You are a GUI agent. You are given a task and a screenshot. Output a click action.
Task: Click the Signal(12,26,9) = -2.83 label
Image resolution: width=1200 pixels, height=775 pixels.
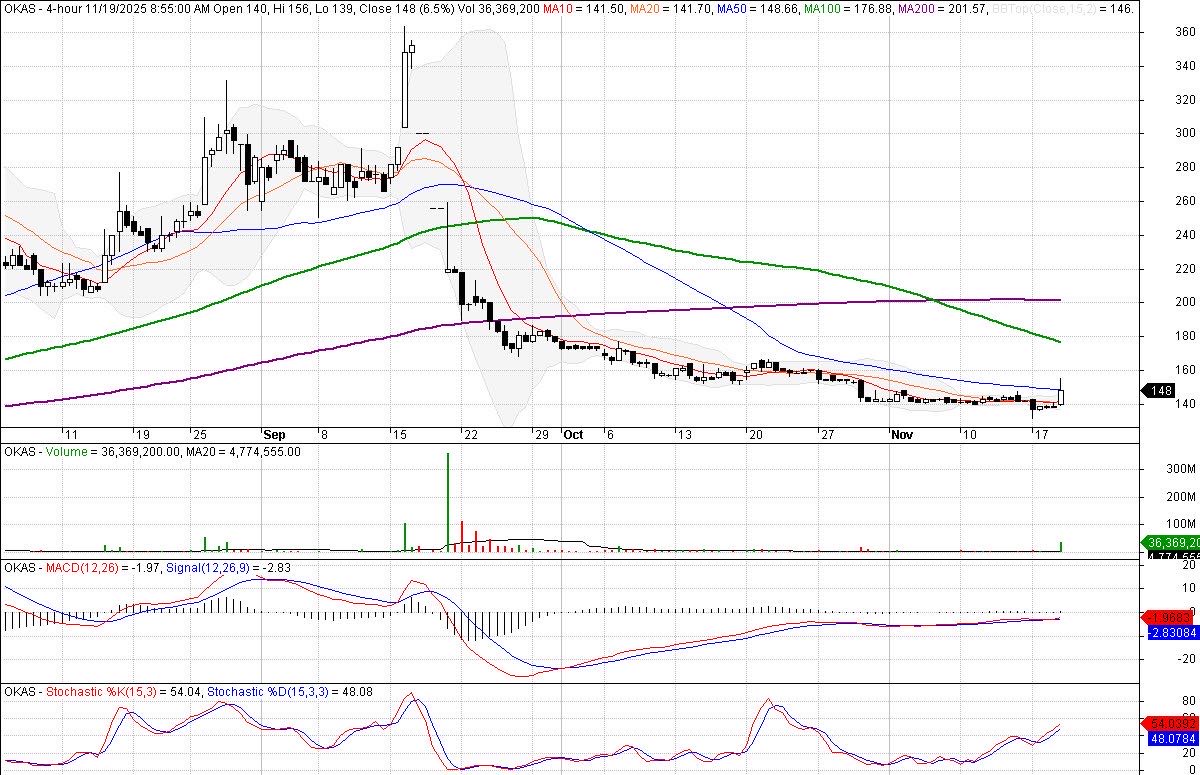(229, 568)
